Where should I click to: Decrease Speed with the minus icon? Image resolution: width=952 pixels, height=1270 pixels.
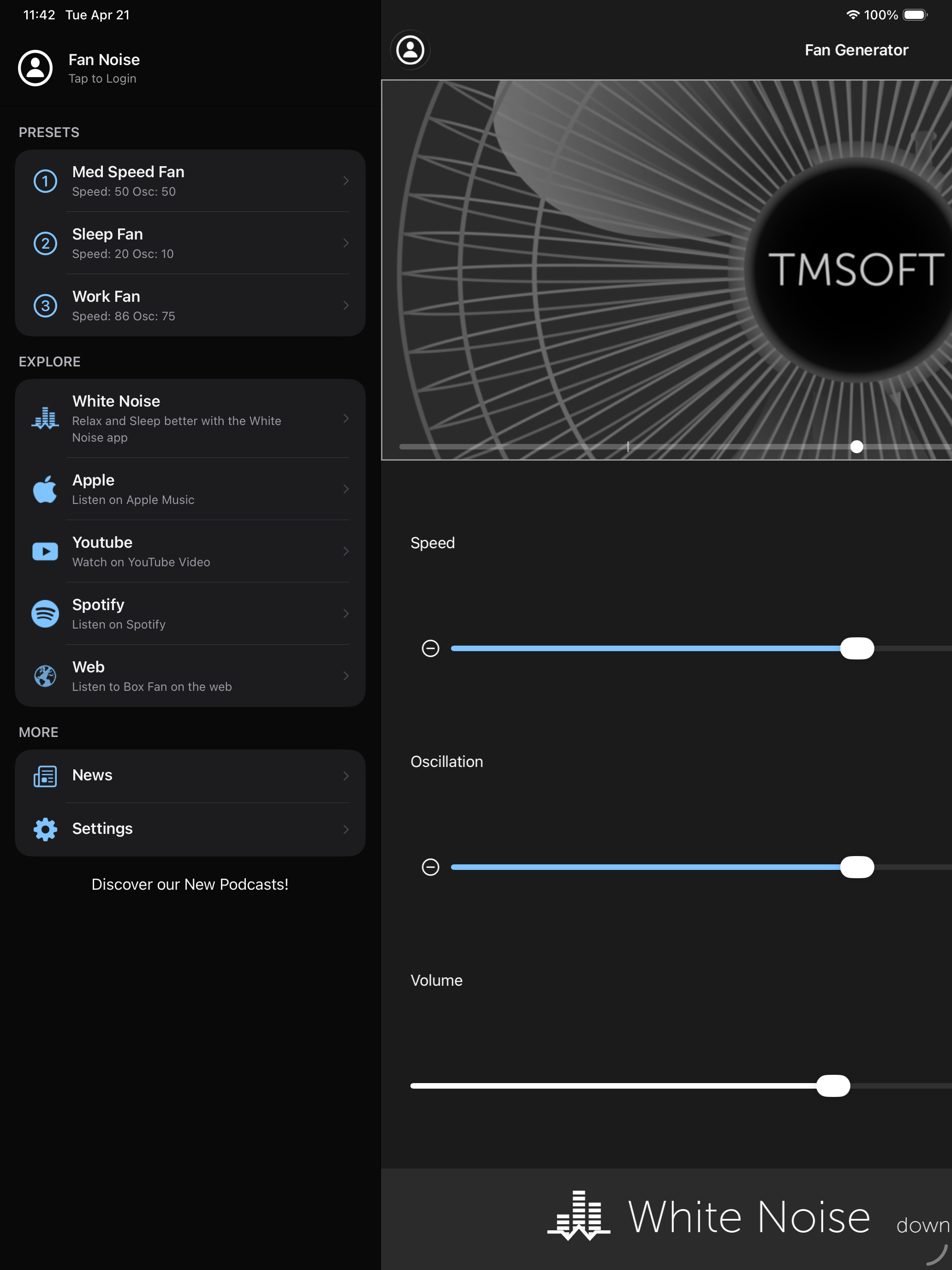(430, 648)
